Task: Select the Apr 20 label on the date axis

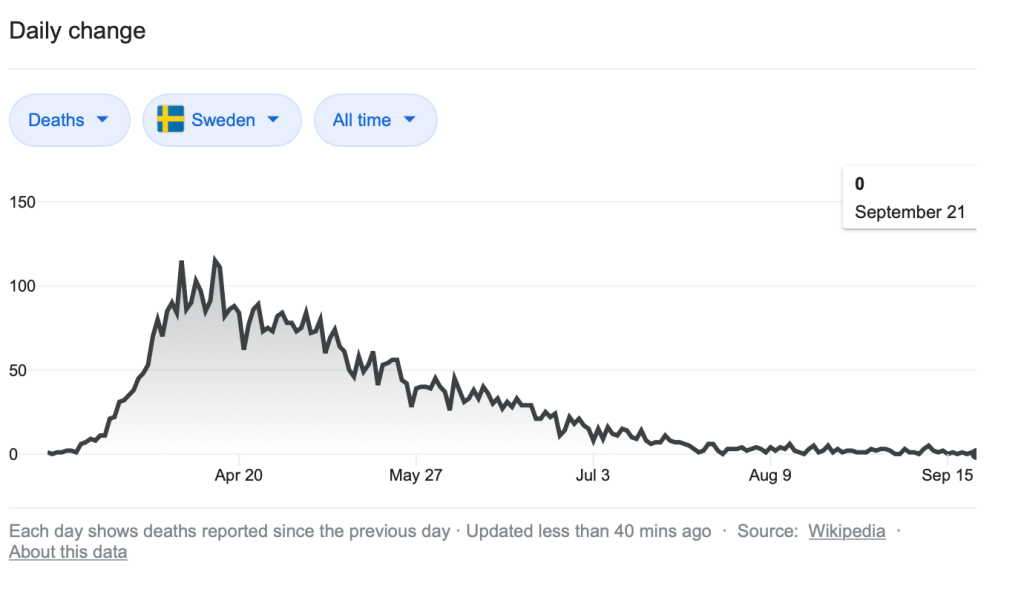Action: [x=239, y=475]
